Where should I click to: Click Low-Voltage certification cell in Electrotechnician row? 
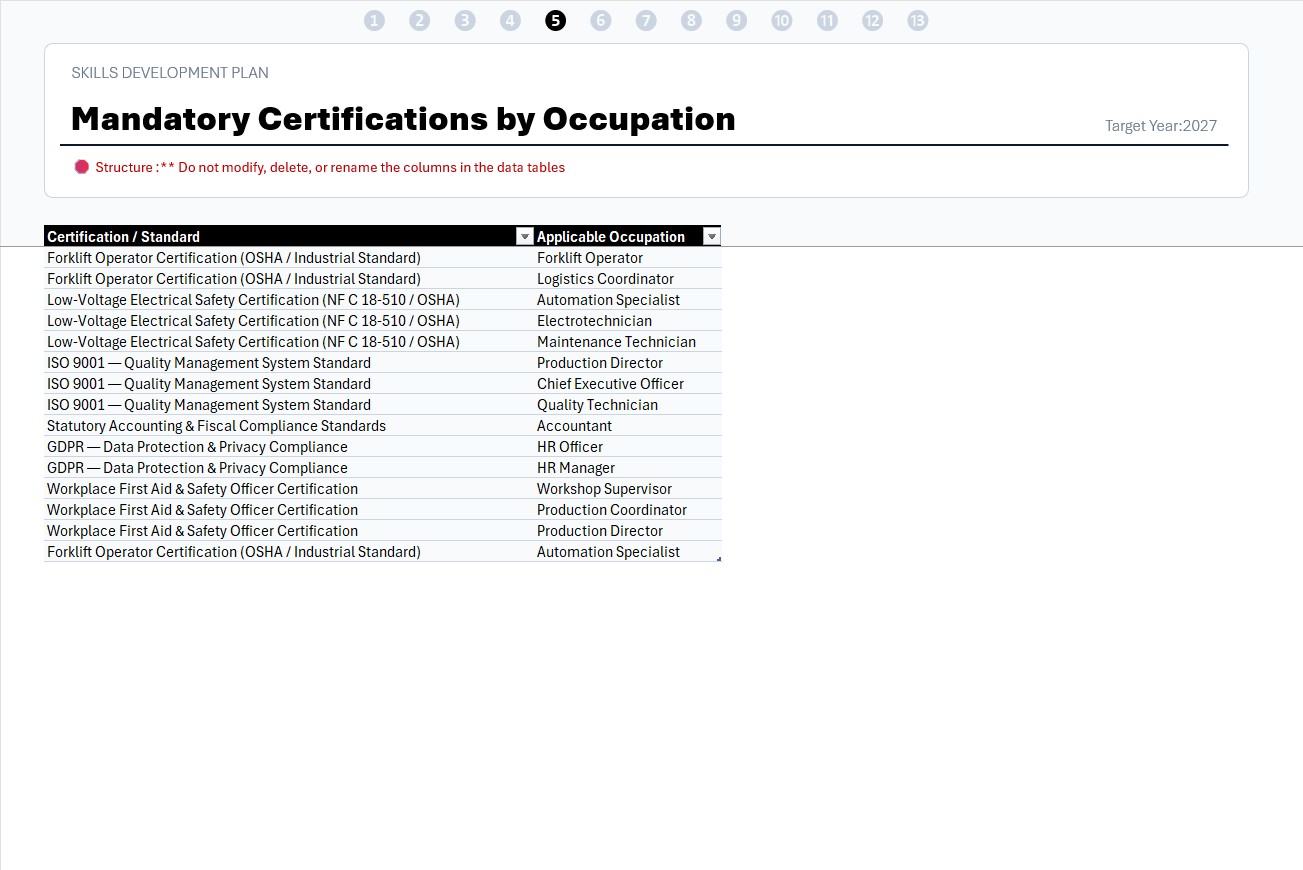(289, 321)
